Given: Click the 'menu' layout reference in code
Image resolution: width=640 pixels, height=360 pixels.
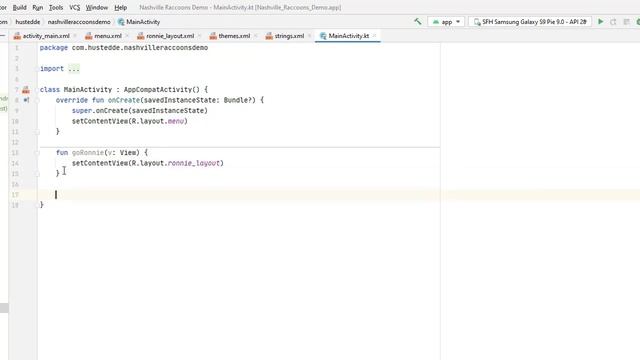Looking at the screenshot, I should (176, 121).
